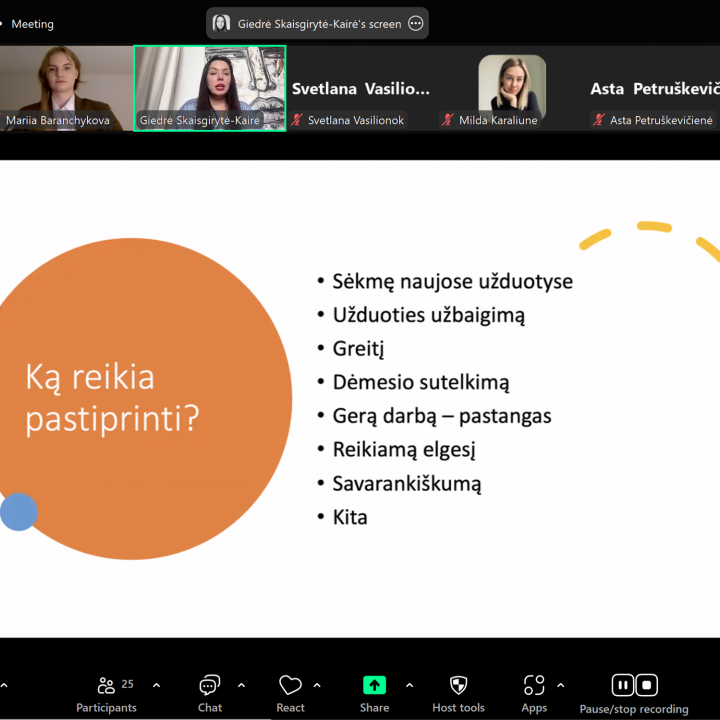The image size is (720, 720).
Task: Open the Participants panel
Action: pyautogui.click(x=106, y=694)
